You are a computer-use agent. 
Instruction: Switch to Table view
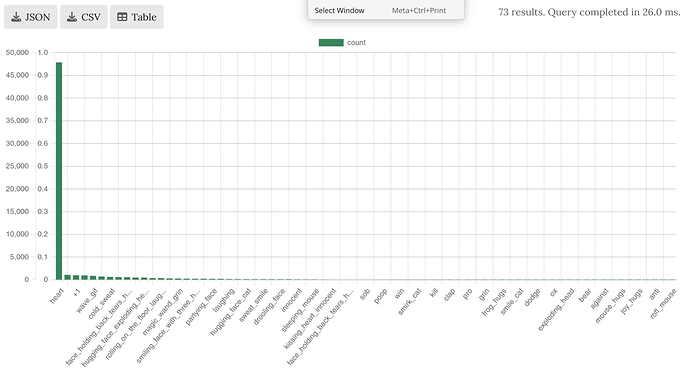click(x=137, y=17)
